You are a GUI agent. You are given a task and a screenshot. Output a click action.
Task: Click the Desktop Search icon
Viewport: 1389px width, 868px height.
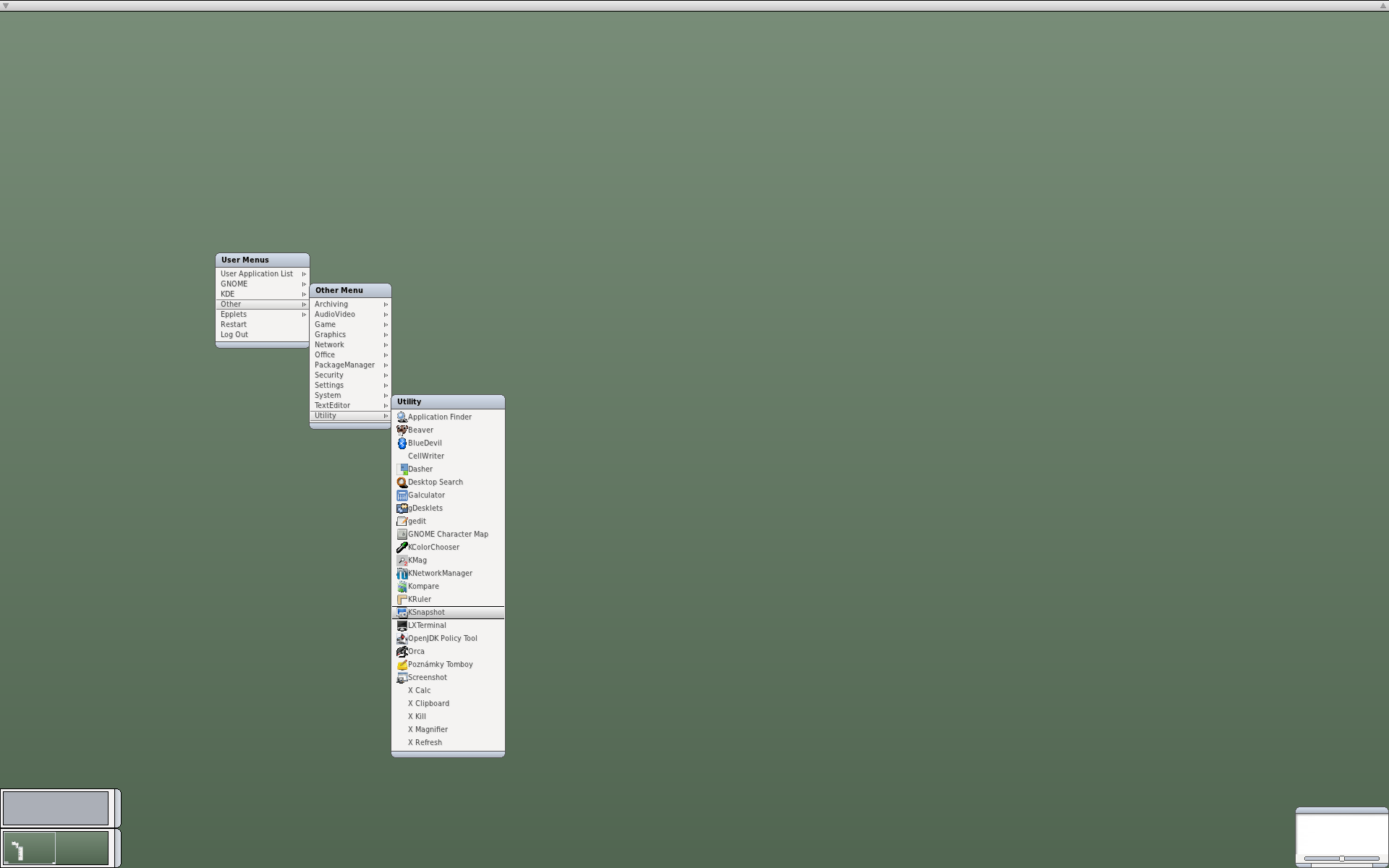(402, 482)
